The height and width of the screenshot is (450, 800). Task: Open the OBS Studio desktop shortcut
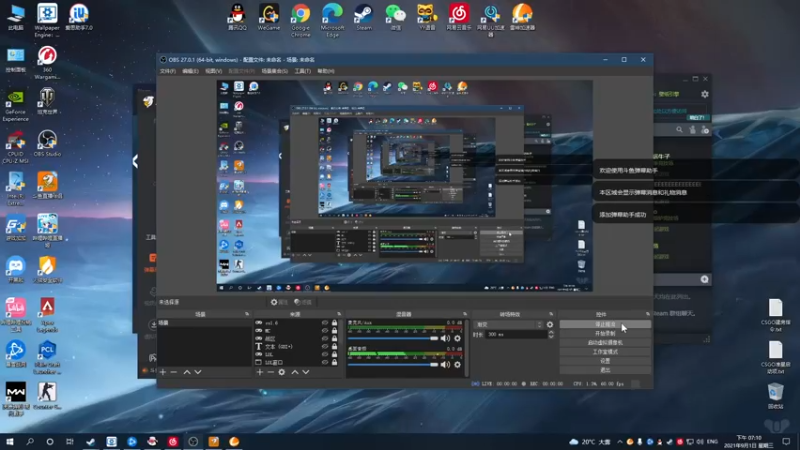pos(47,143)
